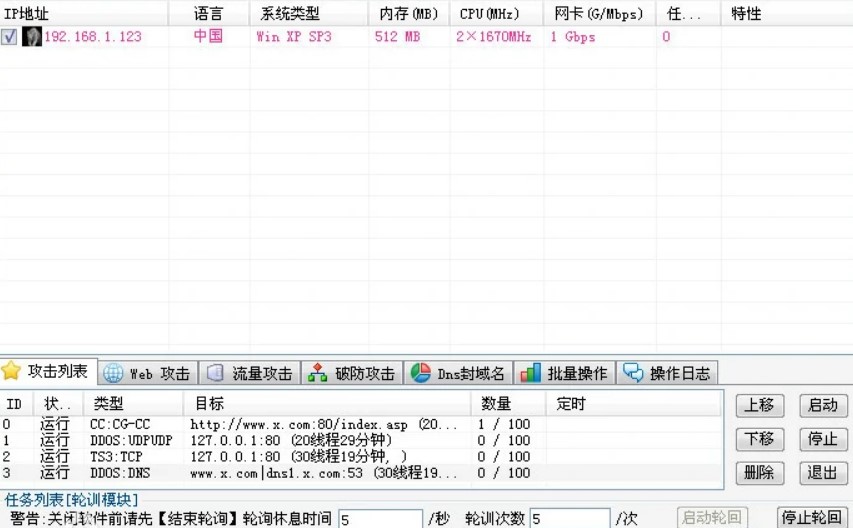Sort by the IP地址 column header

pyautogui.click(x=84, y=13)
